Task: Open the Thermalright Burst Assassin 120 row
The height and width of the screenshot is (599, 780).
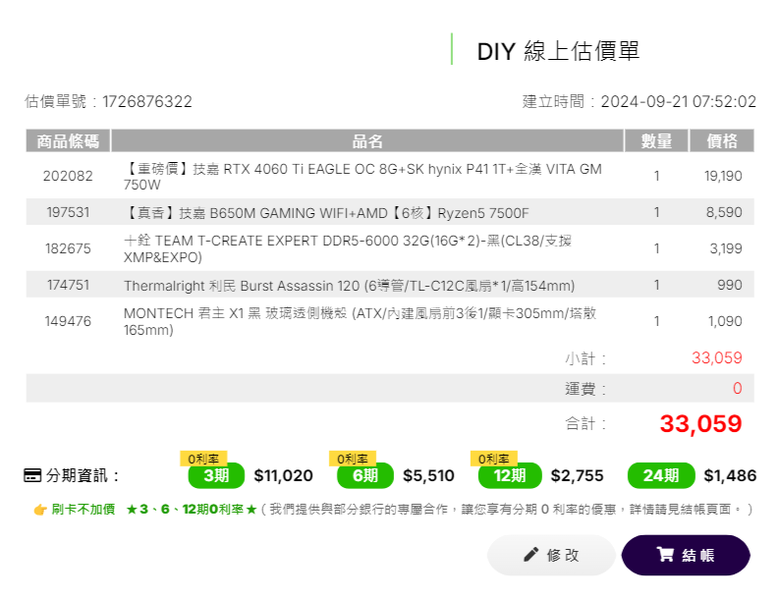Action: pyautogui.click(x=390, y=285)
